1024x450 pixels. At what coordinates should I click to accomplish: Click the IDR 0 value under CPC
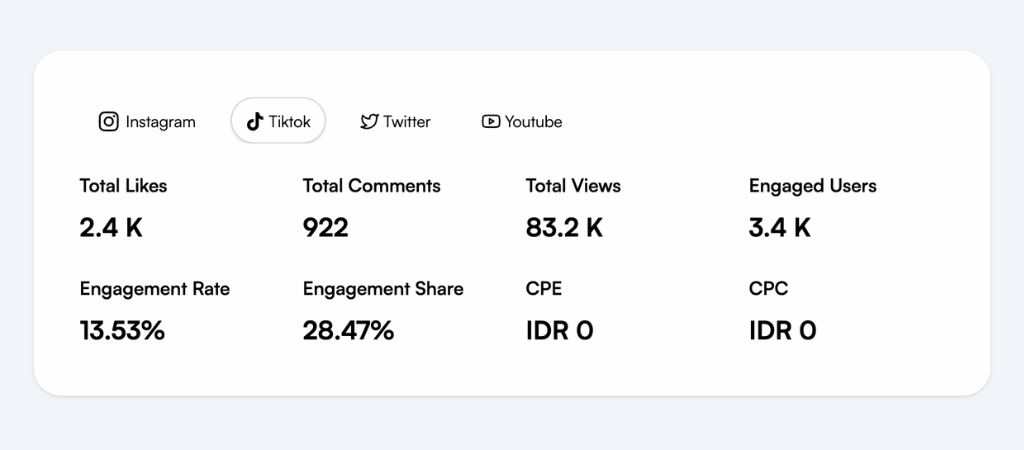click(782, 330)
